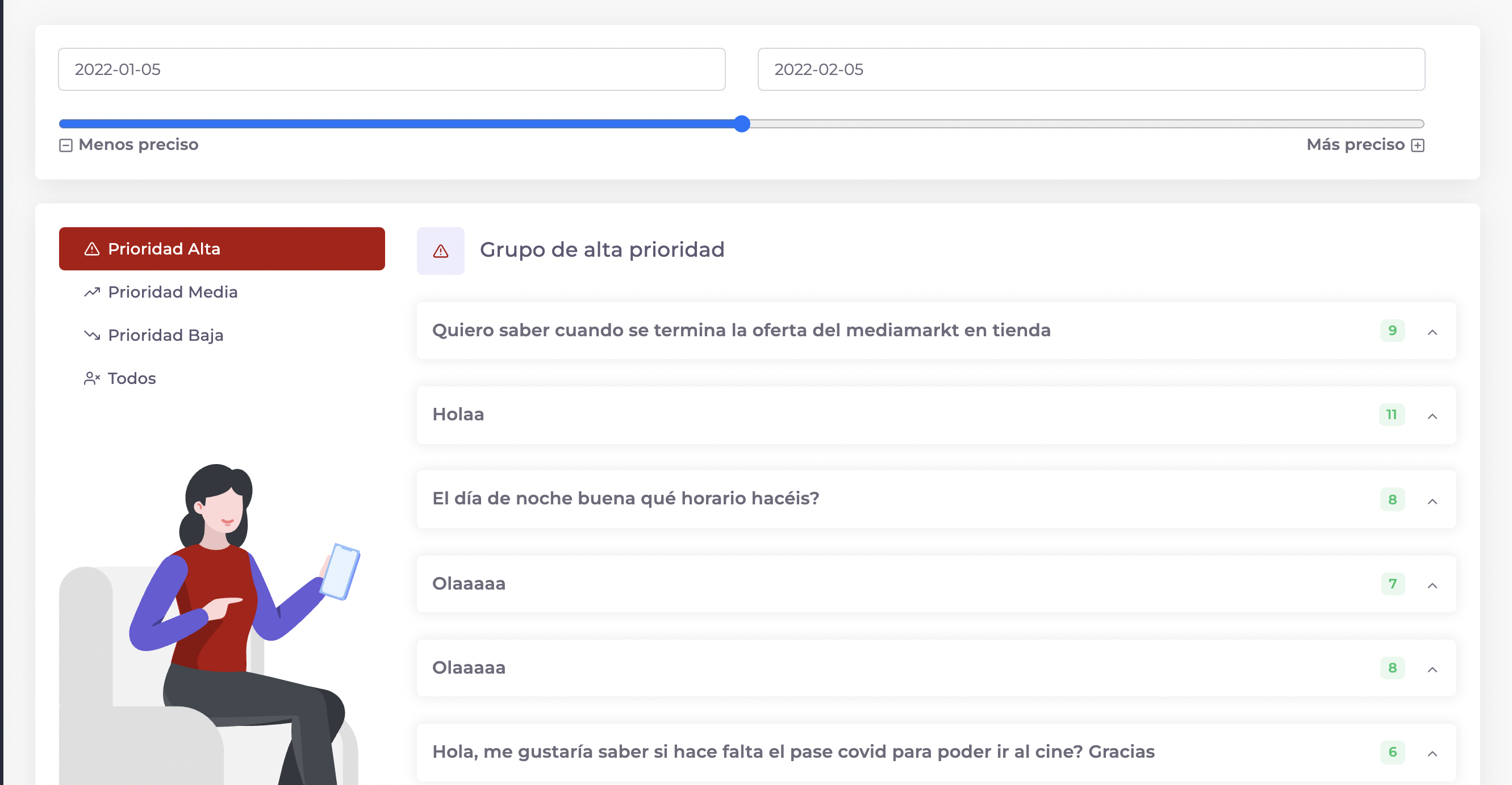Click the users icon next to Todos
The height and width of the screenshot is (785, 1512).
92,378
